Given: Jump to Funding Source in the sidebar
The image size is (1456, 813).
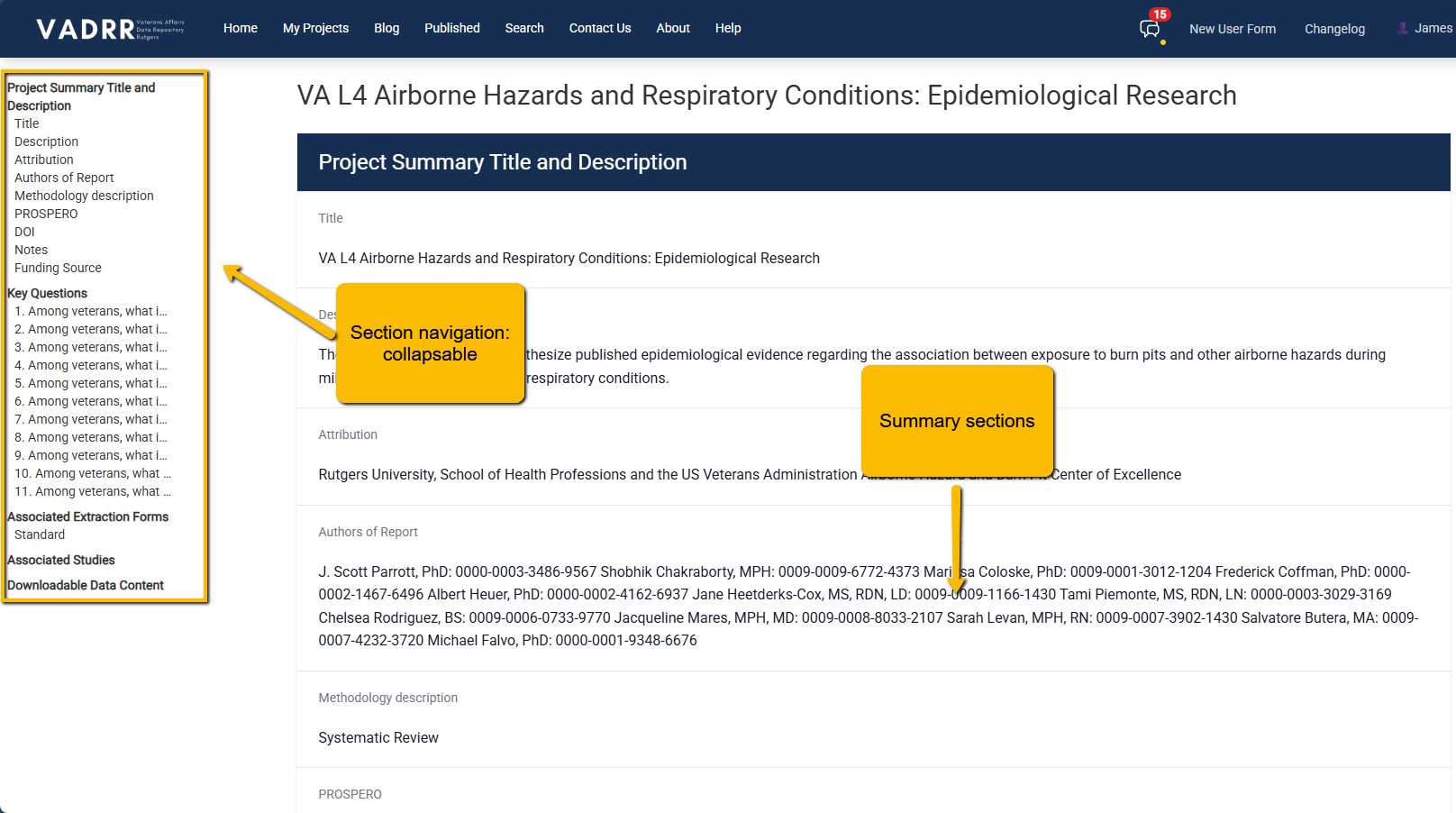Looking at the screenshot, I should pyautogui.click(x=58, y=268).
